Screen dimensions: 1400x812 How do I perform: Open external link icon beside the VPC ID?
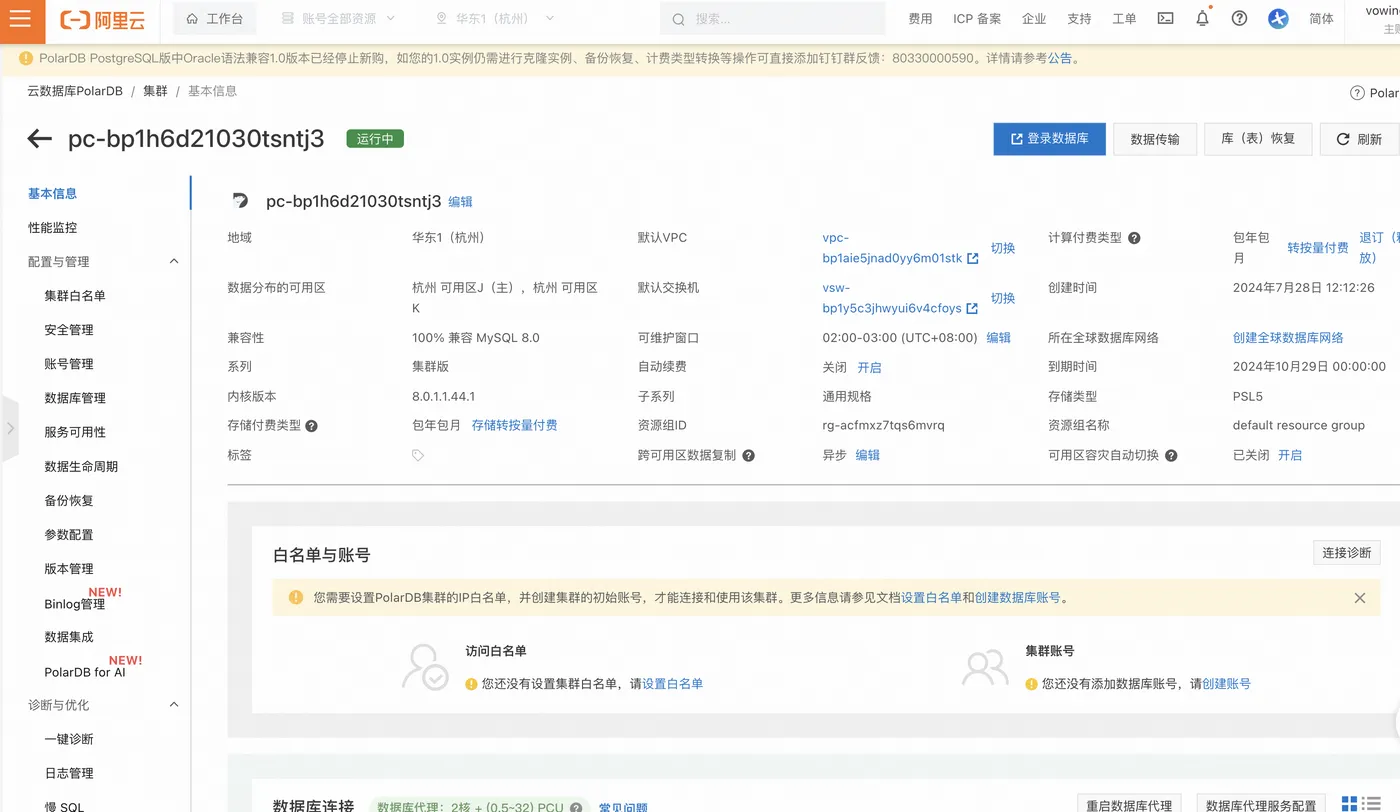[973, 258]
